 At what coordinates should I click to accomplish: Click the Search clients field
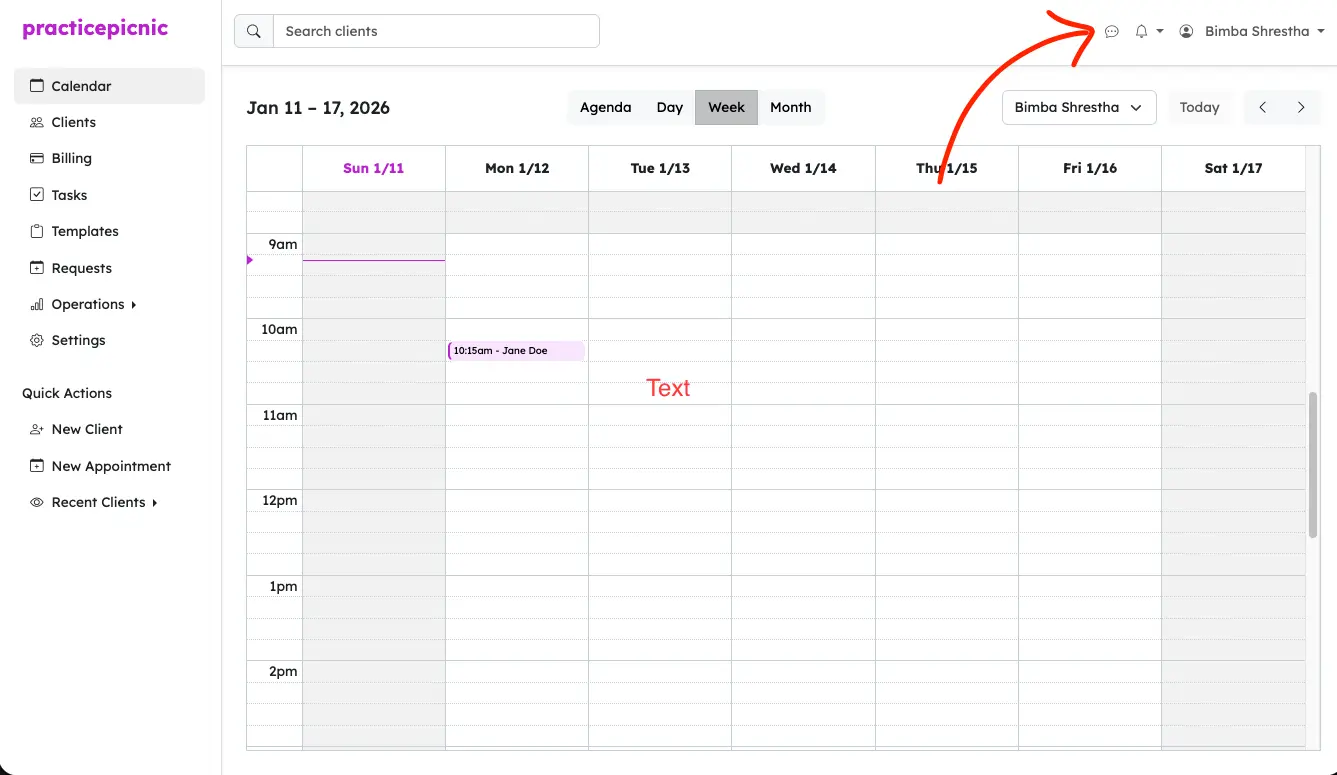(436, 31)
